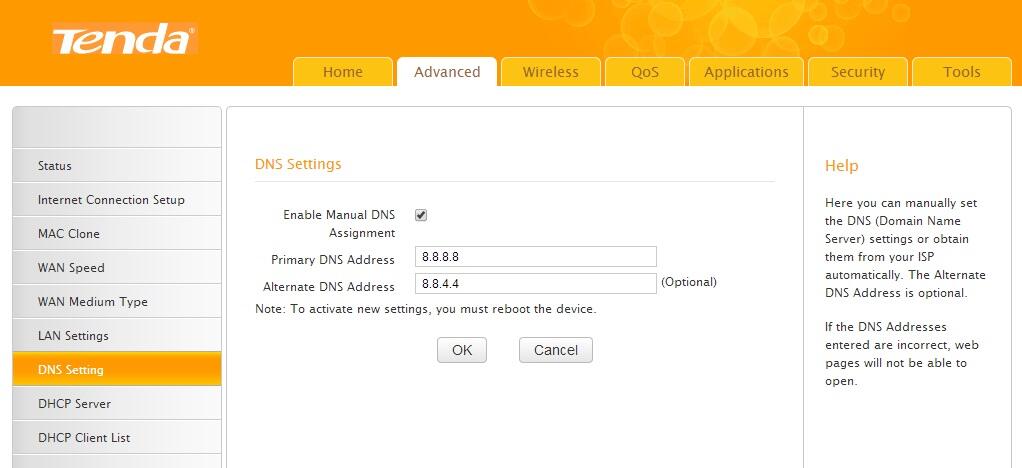This screenshot has height=468, width=1022.
Task: Click the Alternate DNS Address field
Action: point(535,284)
